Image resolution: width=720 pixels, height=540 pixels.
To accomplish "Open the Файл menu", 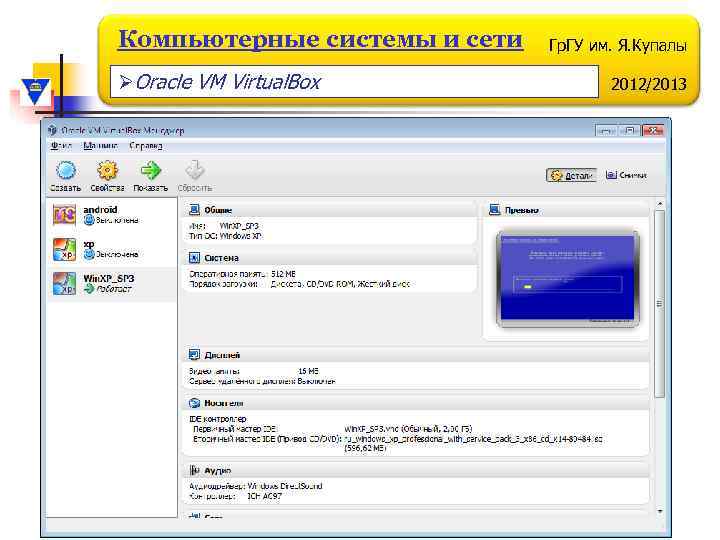I will click(61, 146).
